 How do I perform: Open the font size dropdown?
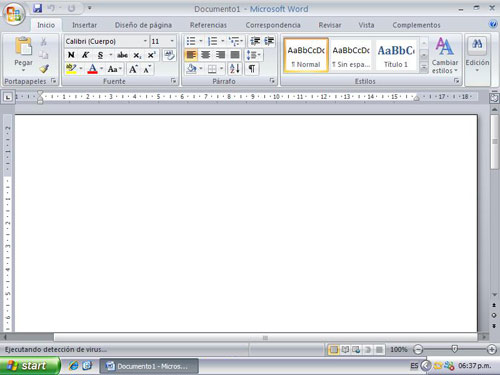(x=163, y=41)
